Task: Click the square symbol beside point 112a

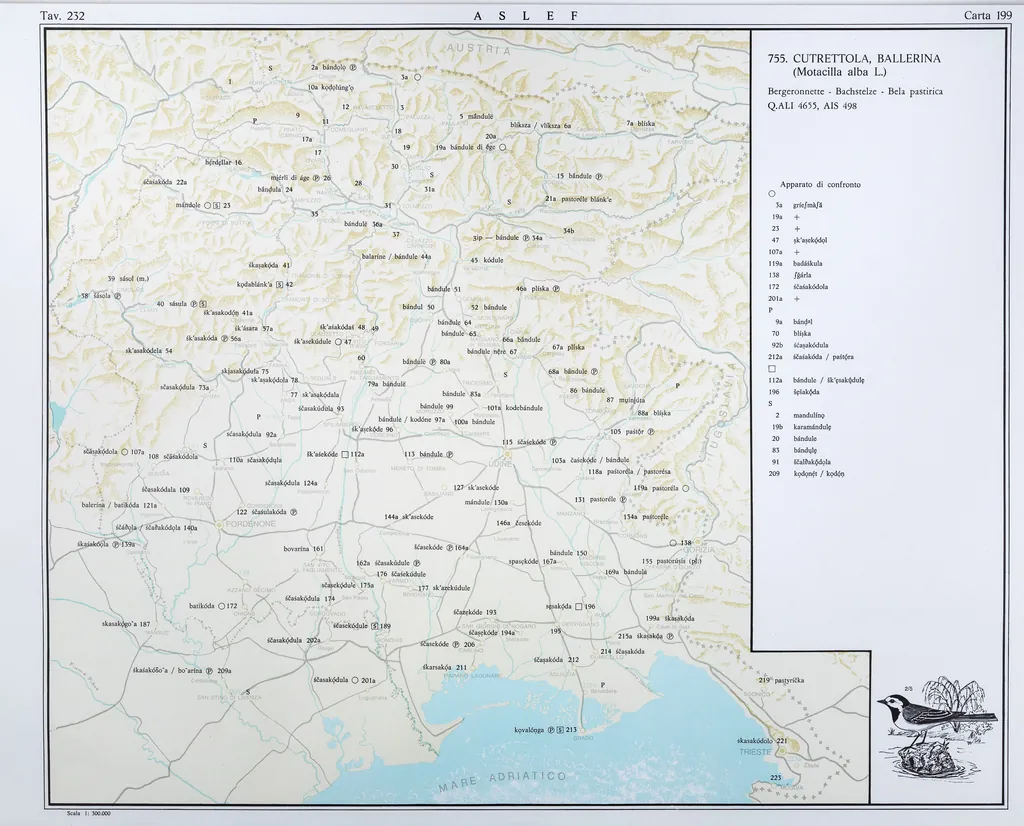Action: [344, 454]
